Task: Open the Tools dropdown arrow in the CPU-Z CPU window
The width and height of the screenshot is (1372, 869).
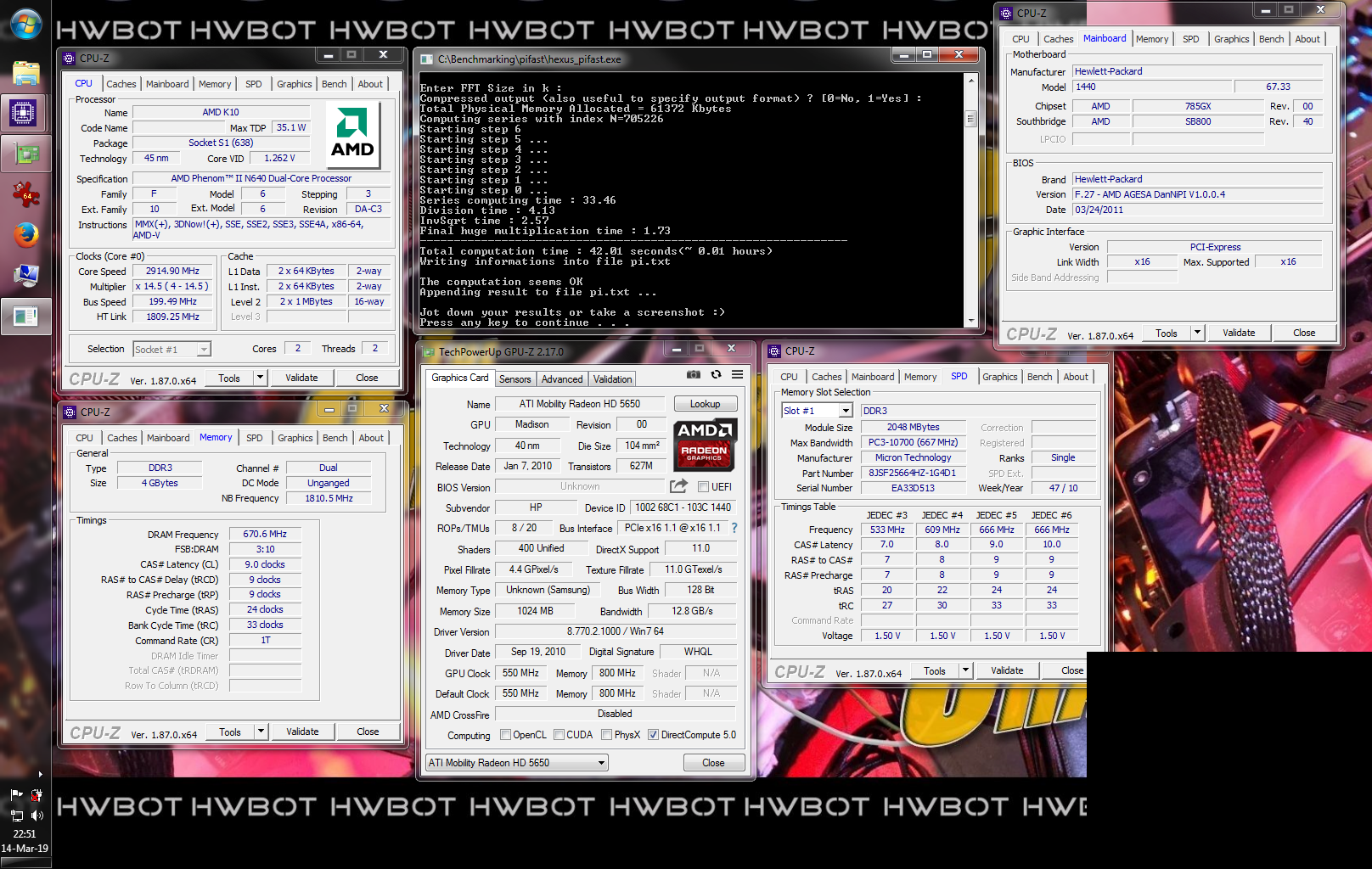Action: (261, 377)
